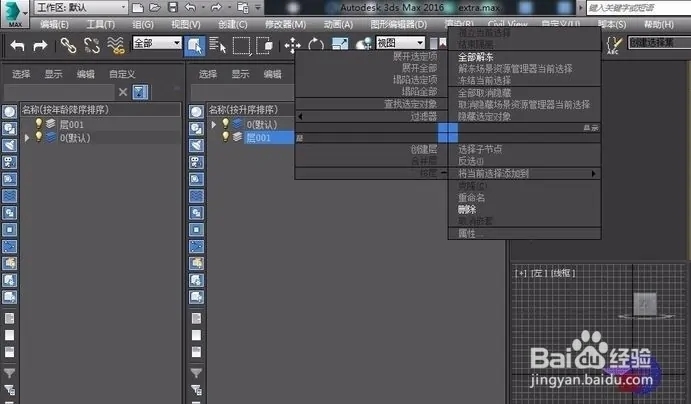The height and width of the screenshot is (404, 691).
Task: Open the 工具(T) menu
Action: 100,24
